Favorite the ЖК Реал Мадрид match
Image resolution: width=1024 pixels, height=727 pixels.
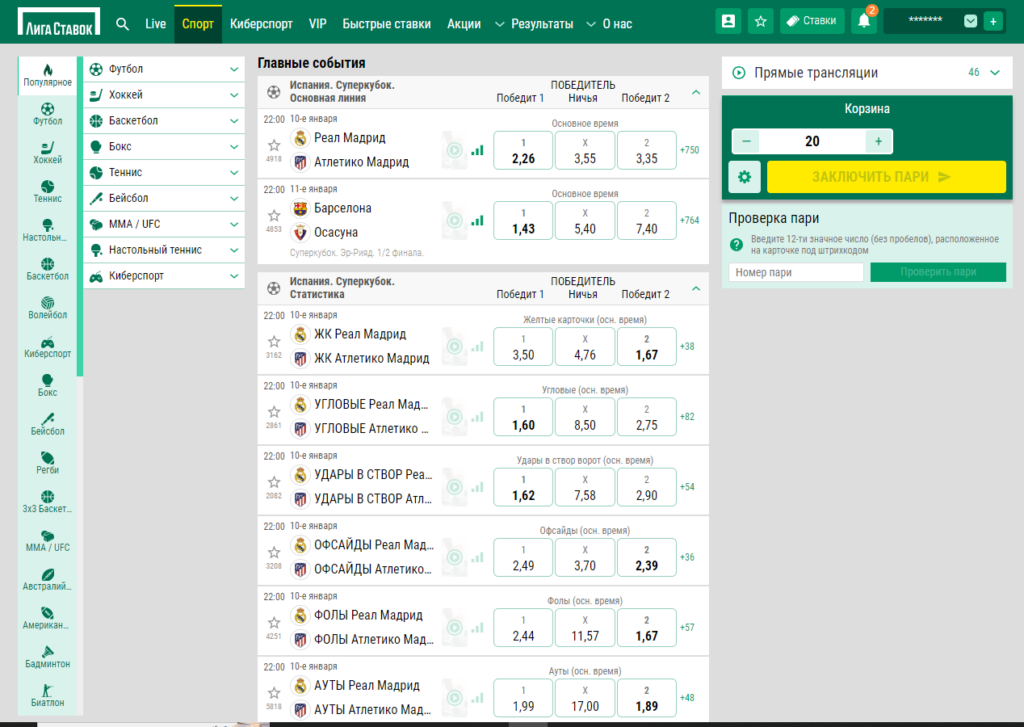coord(274,342)
